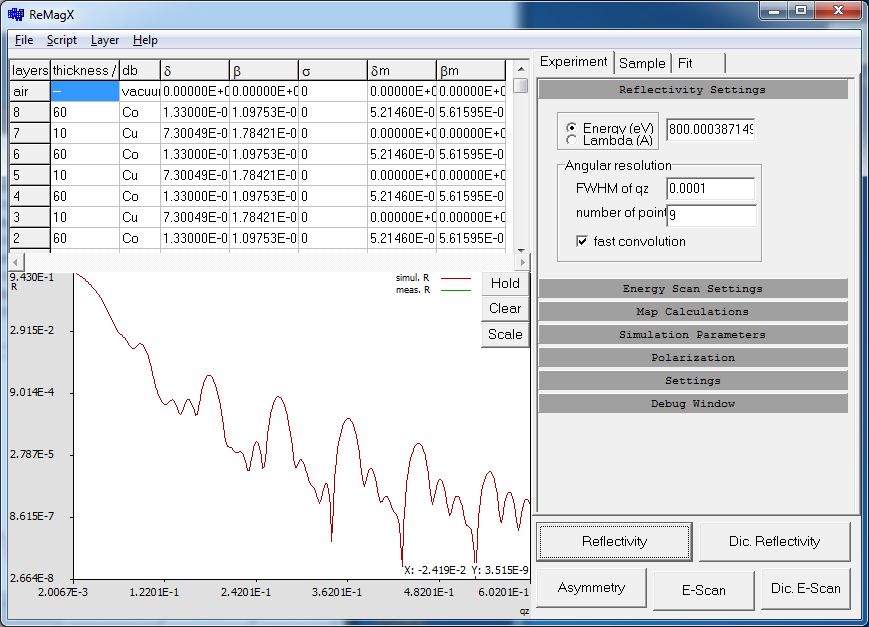
Task: Expand the Energy Scan Settings section
Action: click(x=692, y=289)
